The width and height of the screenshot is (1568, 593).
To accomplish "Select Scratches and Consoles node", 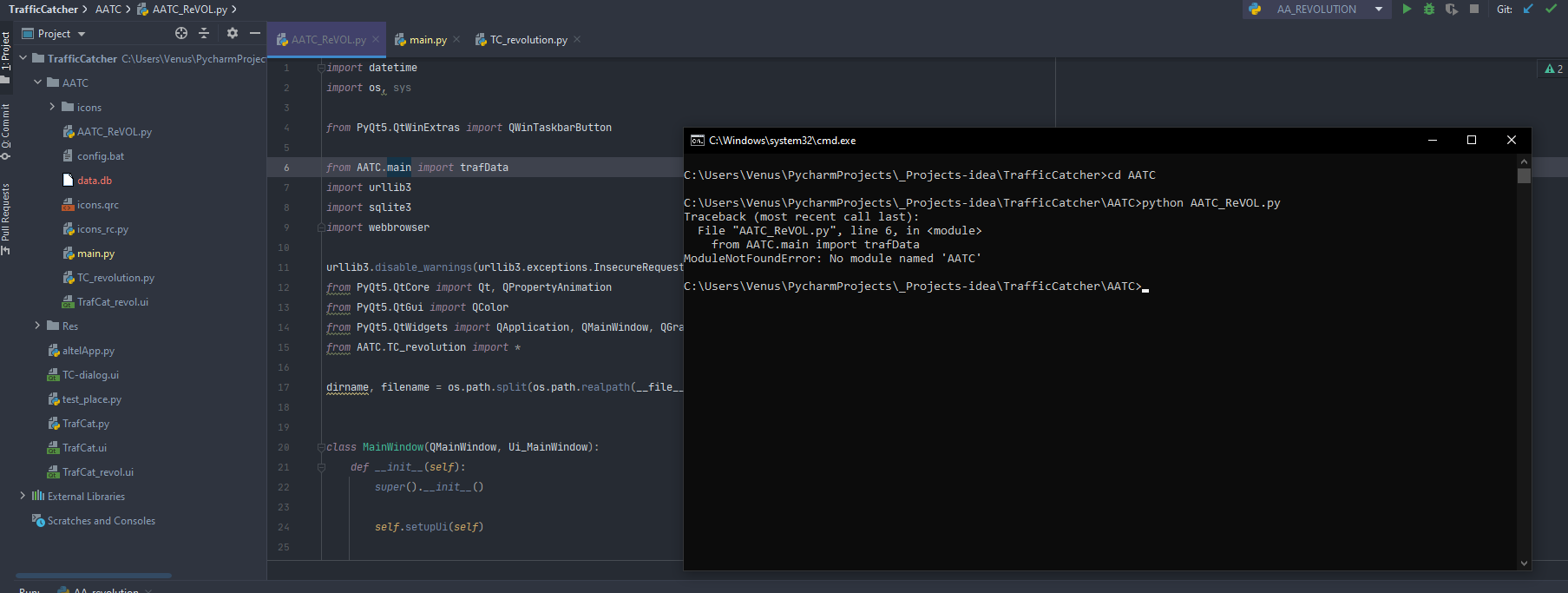I will tap(101, 520).
